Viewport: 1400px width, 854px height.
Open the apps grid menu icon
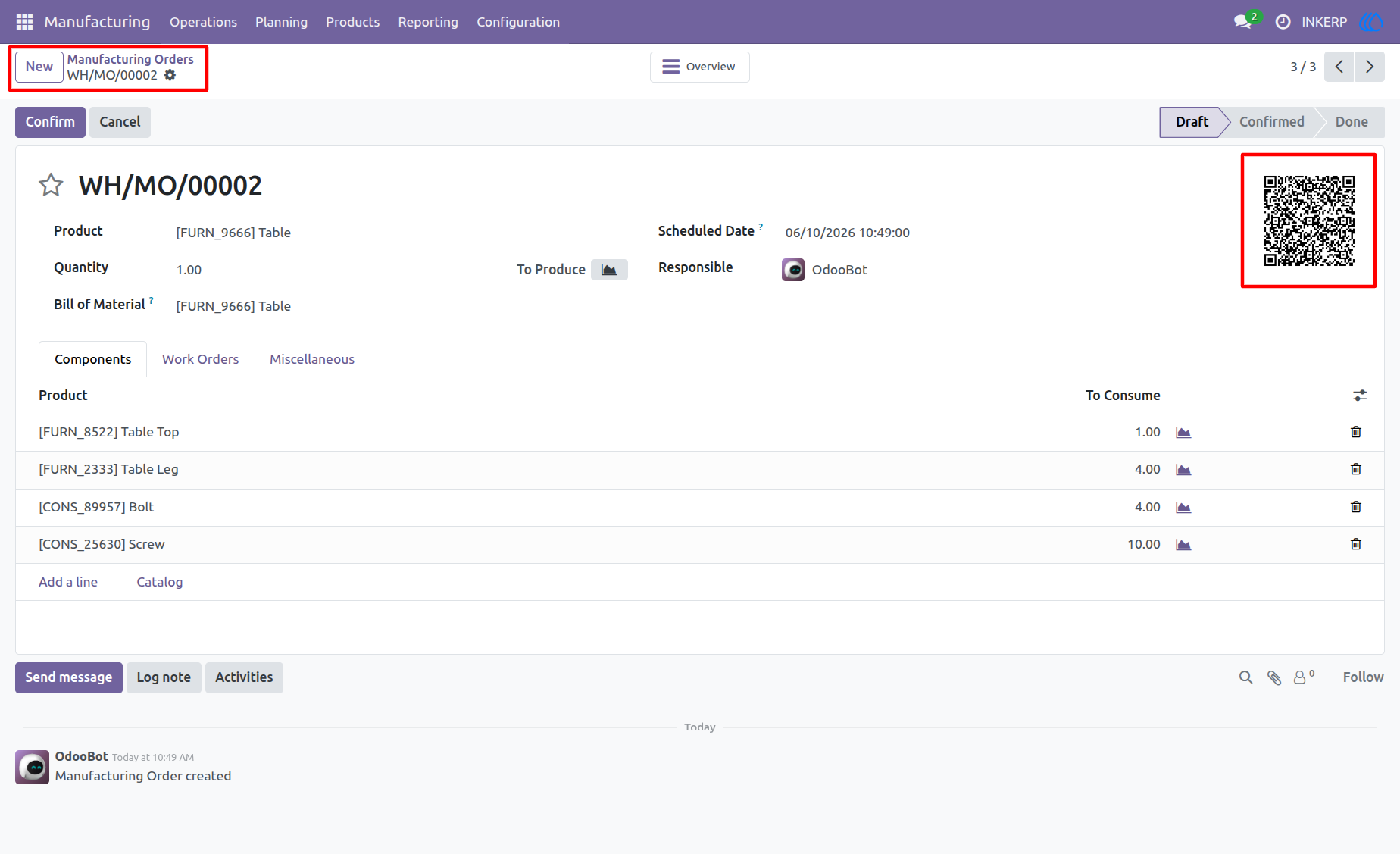[x=24, y=22]
